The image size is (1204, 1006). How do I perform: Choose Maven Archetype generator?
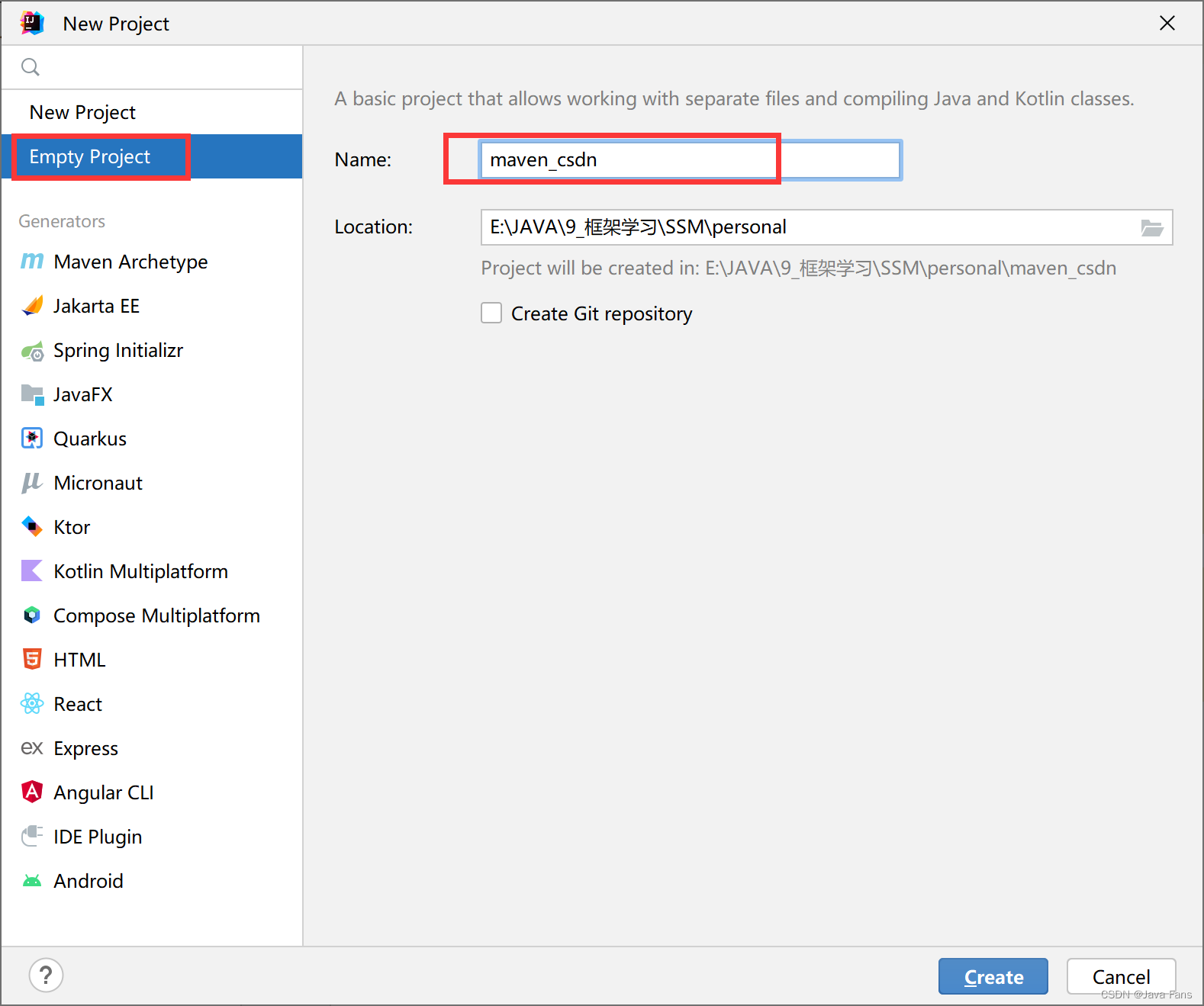click(x=152, y=262)
